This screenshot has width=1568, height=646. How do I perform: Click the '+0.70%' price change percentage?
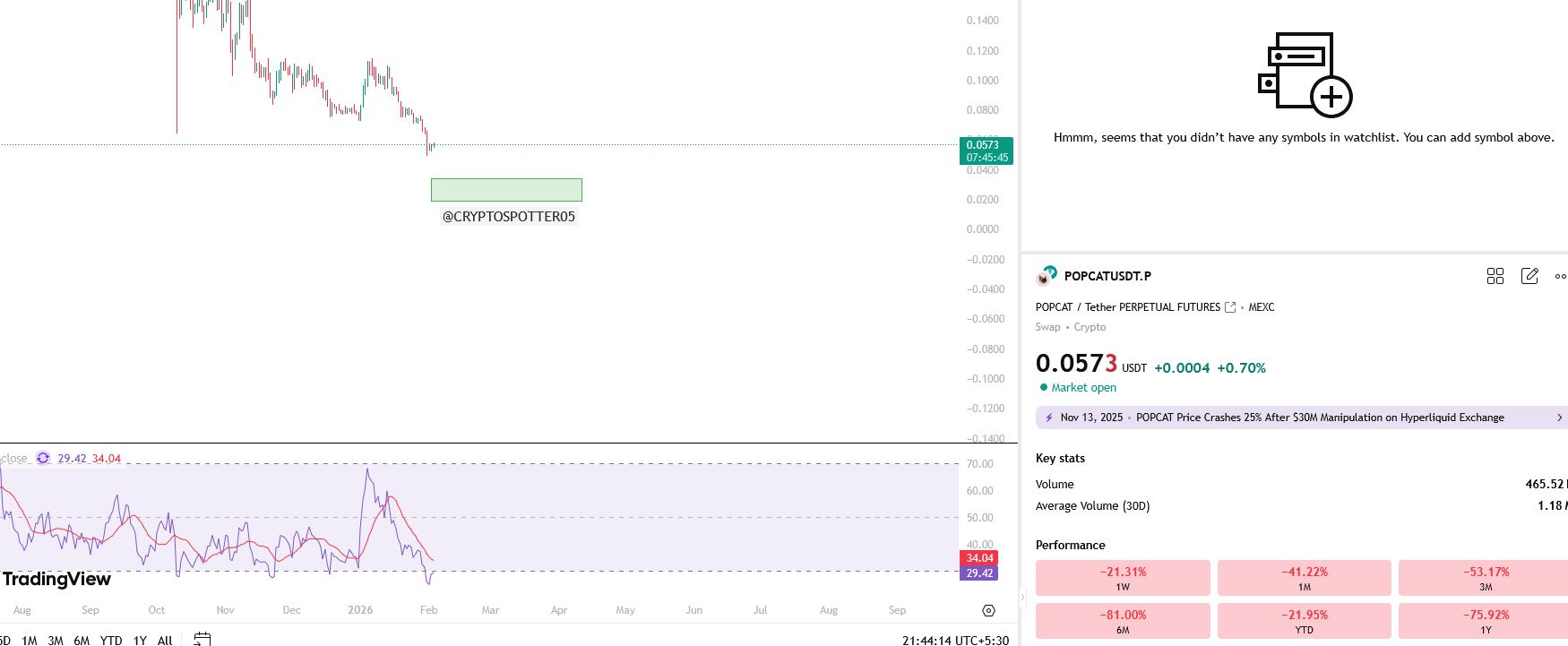pos(1241,368)
